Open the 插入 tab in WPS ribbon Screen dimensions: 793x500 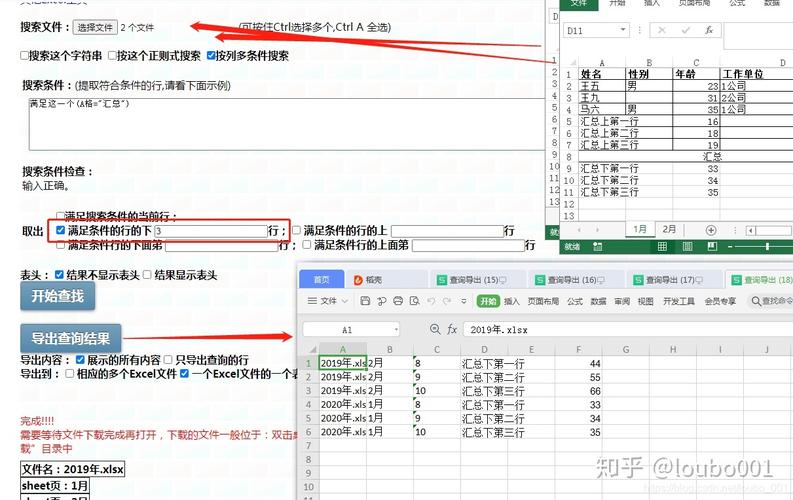(512, 301)
